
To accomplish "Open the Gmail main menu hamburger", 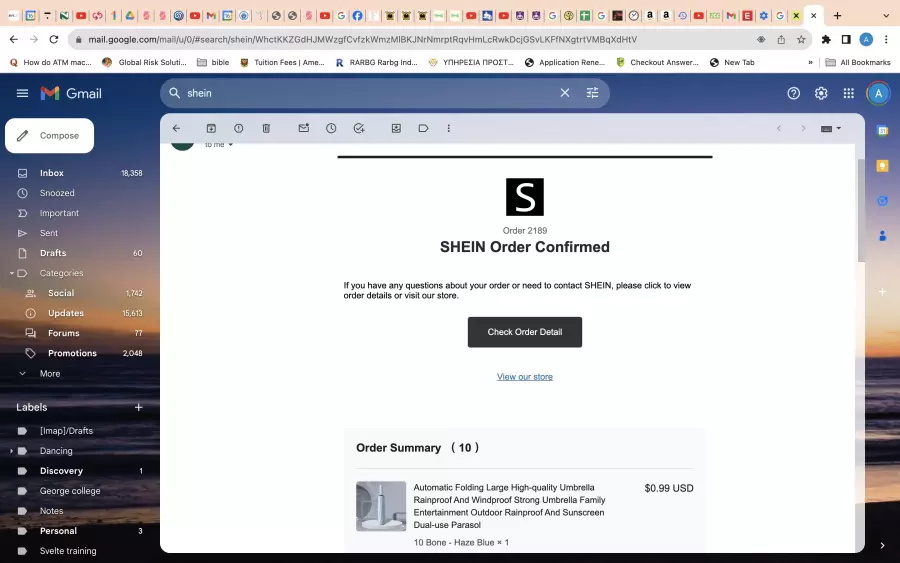I will [22, 93].
